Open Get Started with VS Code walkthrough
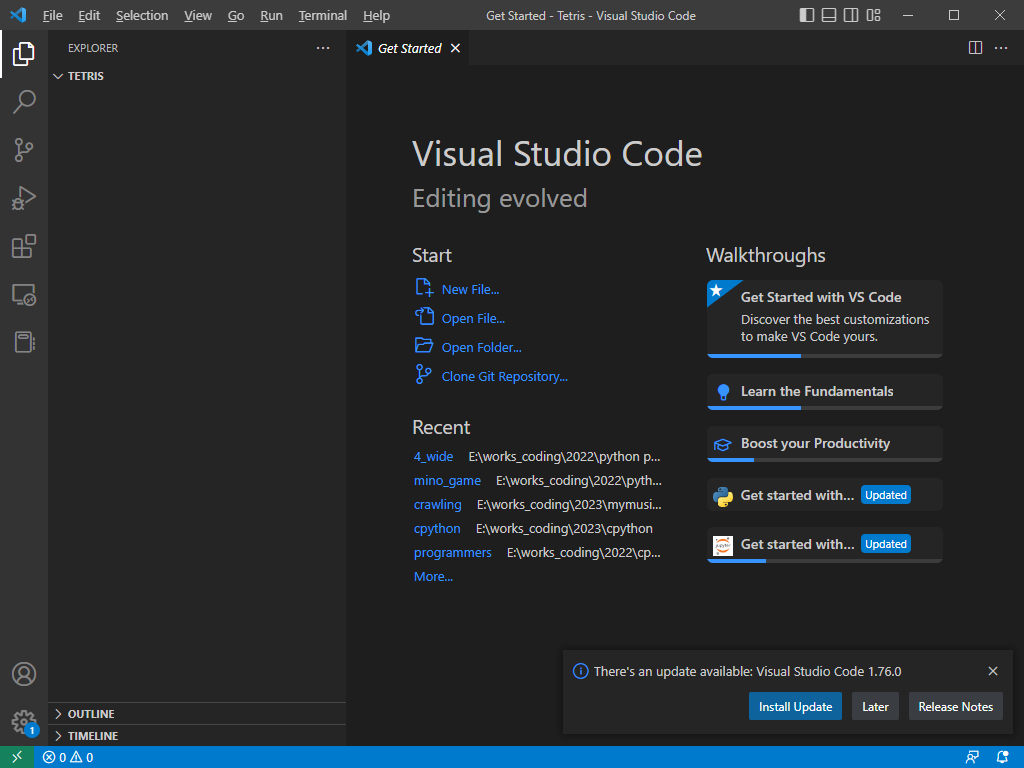Screen dimensions: 1024x768 click(824, 319)
